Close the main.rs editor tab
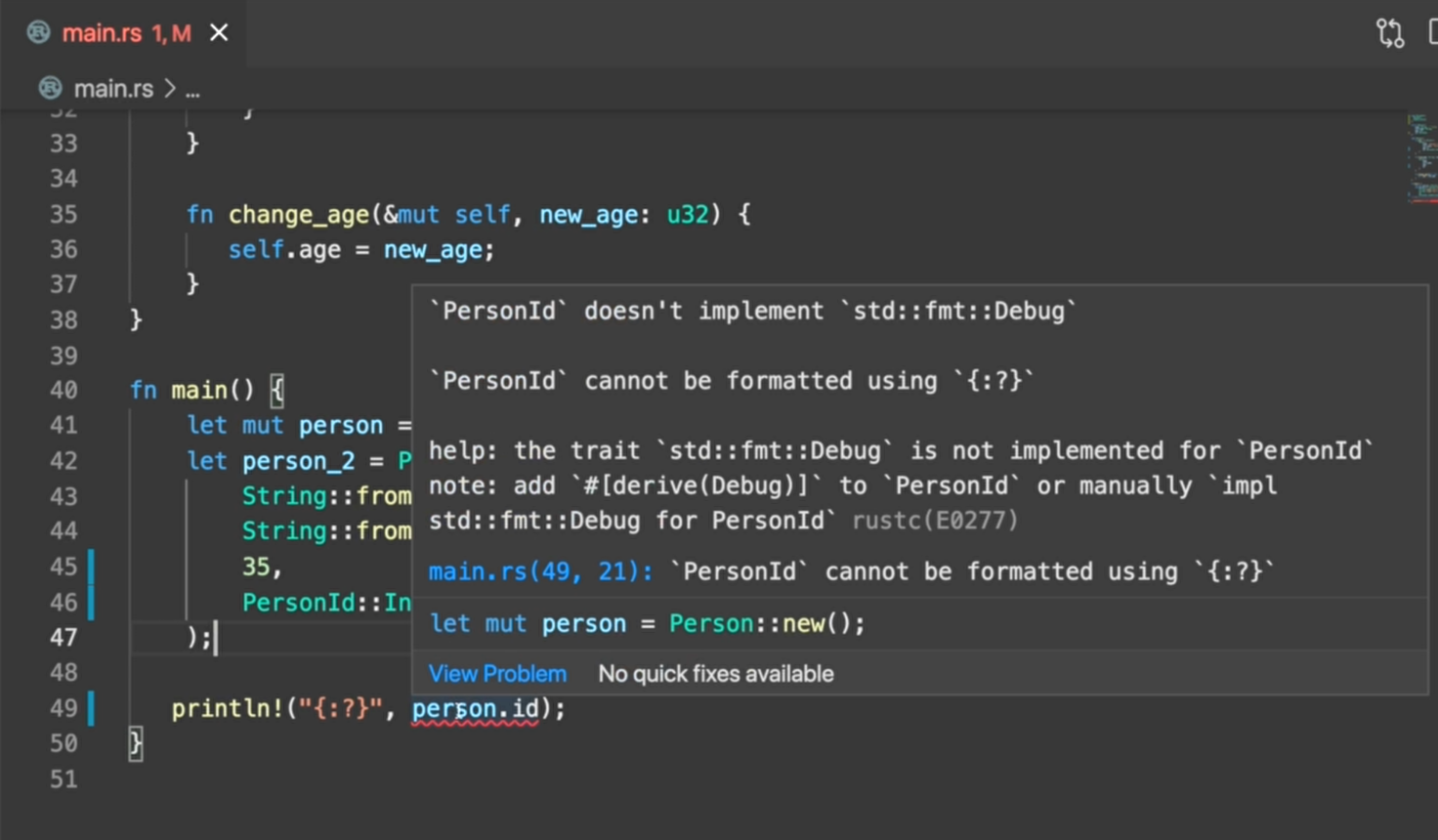 (x=220, y=33)
